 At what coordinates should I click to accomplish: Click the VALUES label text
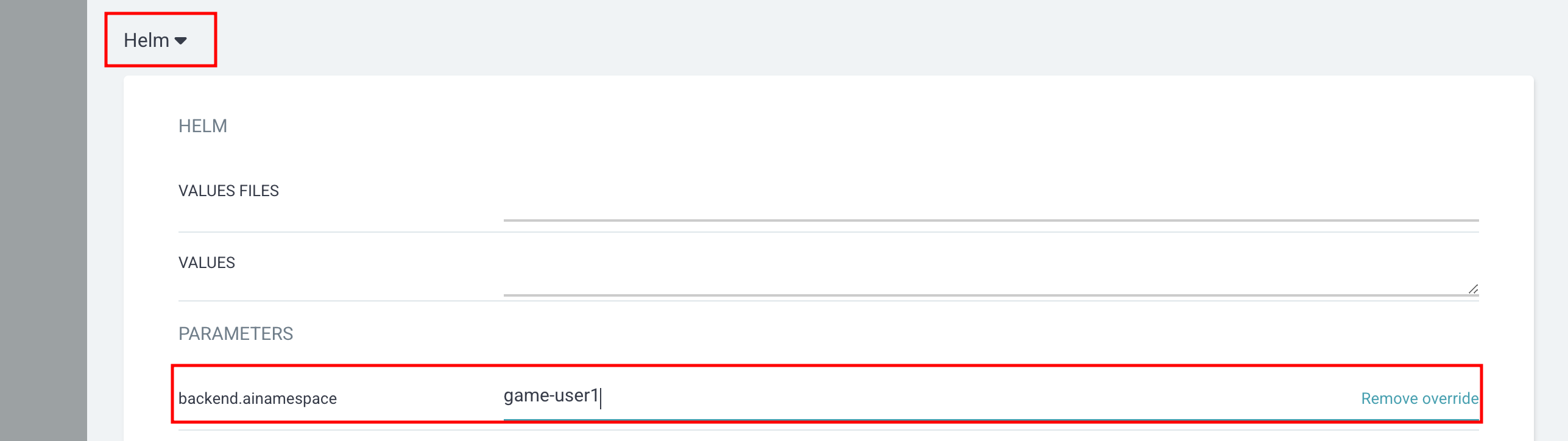(207, 263)
